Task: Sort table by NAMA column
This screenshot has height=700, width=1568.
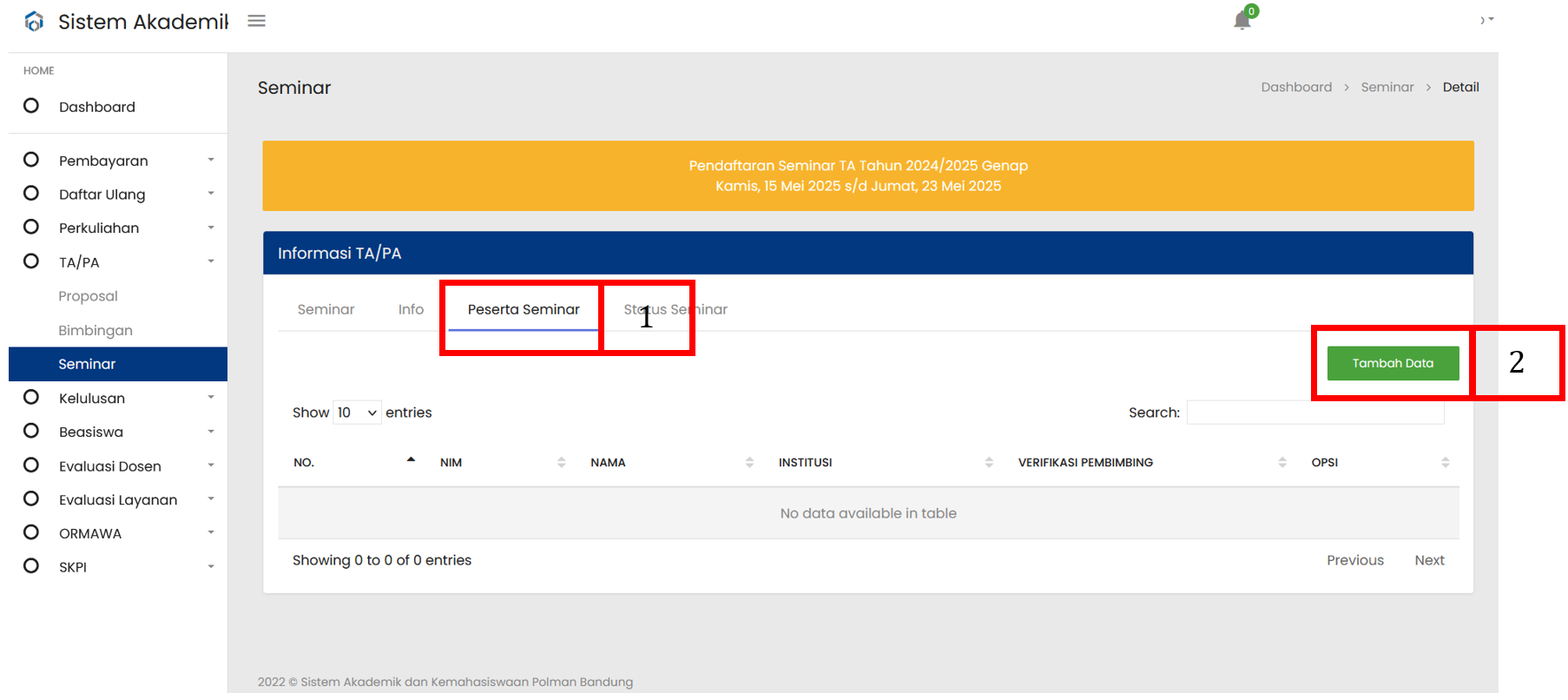Action: pyautogui.click(x=670, y=462)
